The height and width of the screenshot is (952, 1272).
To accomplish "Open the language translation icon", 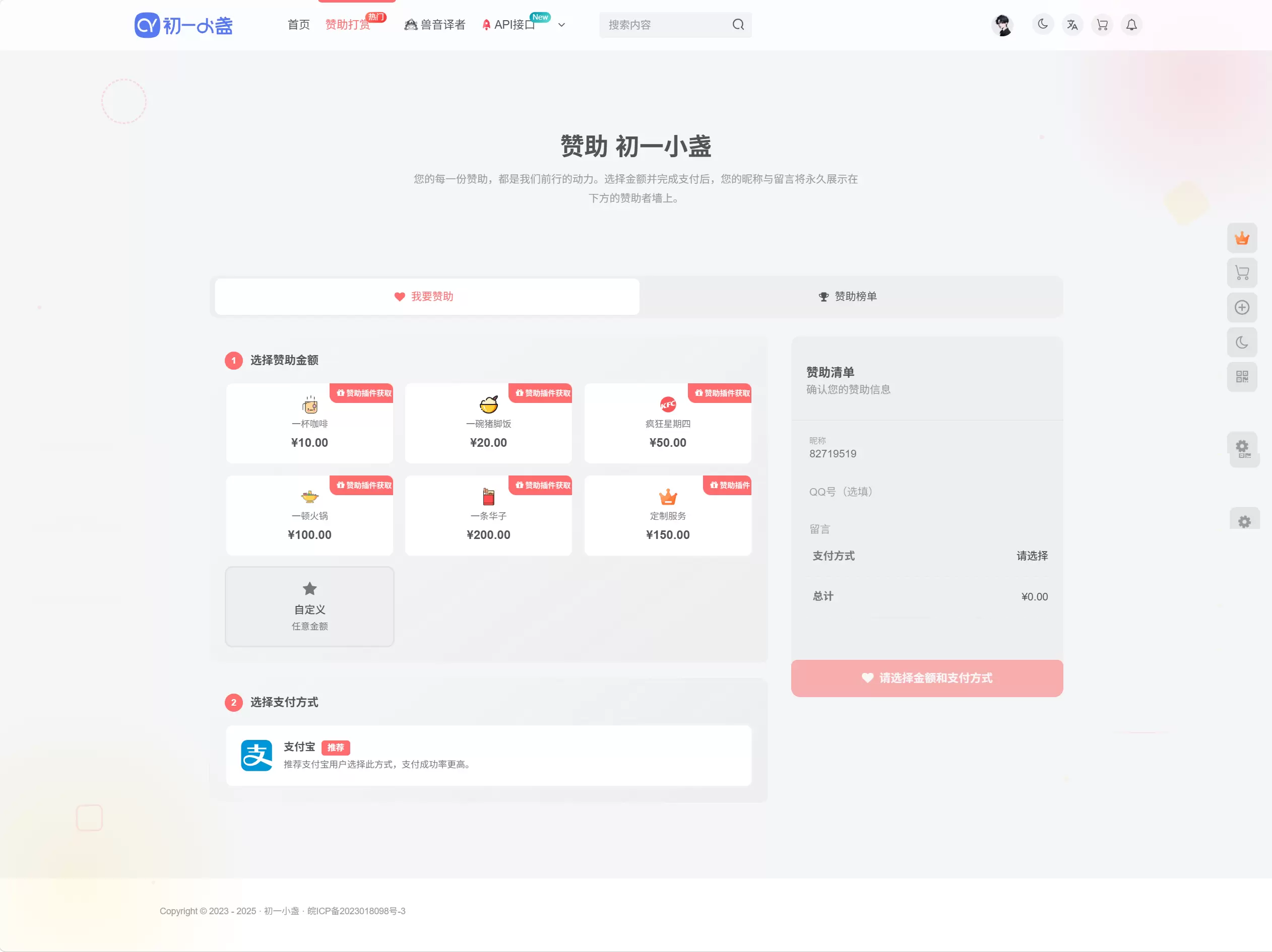I will 1072,25.
